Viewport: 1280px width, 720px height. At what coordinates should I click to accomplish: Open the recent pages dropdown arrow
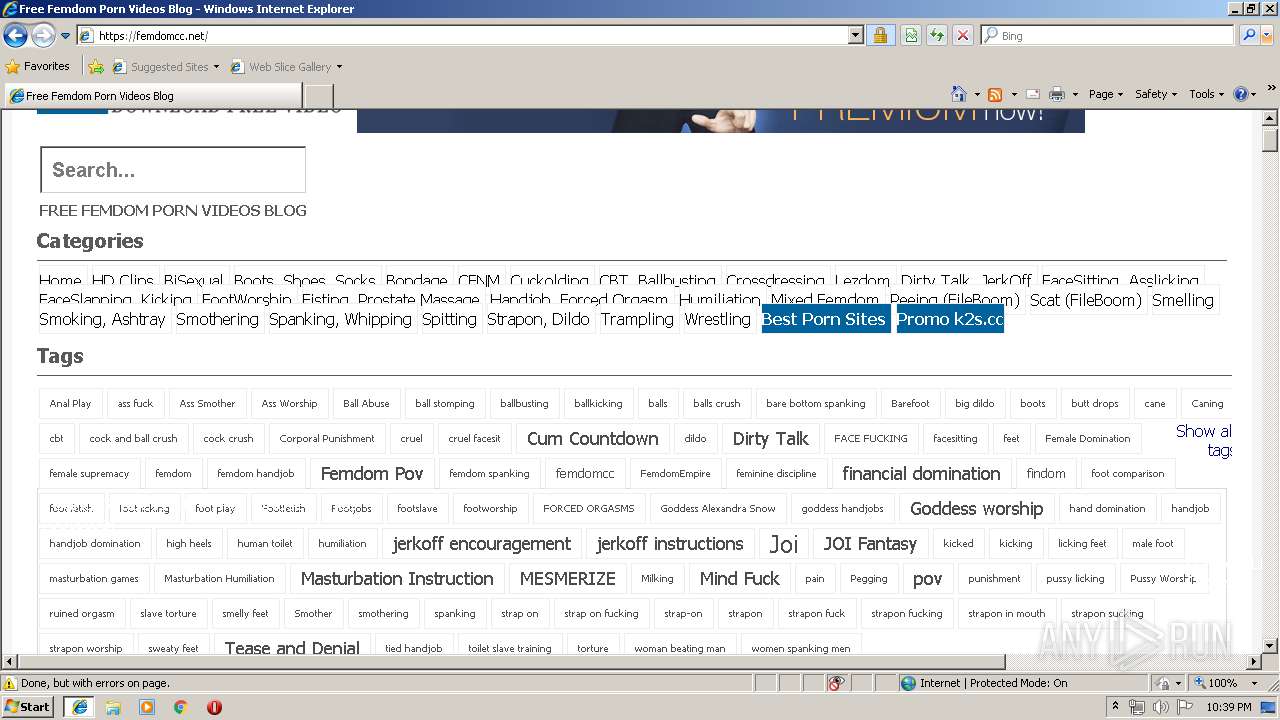pos(66,36)
